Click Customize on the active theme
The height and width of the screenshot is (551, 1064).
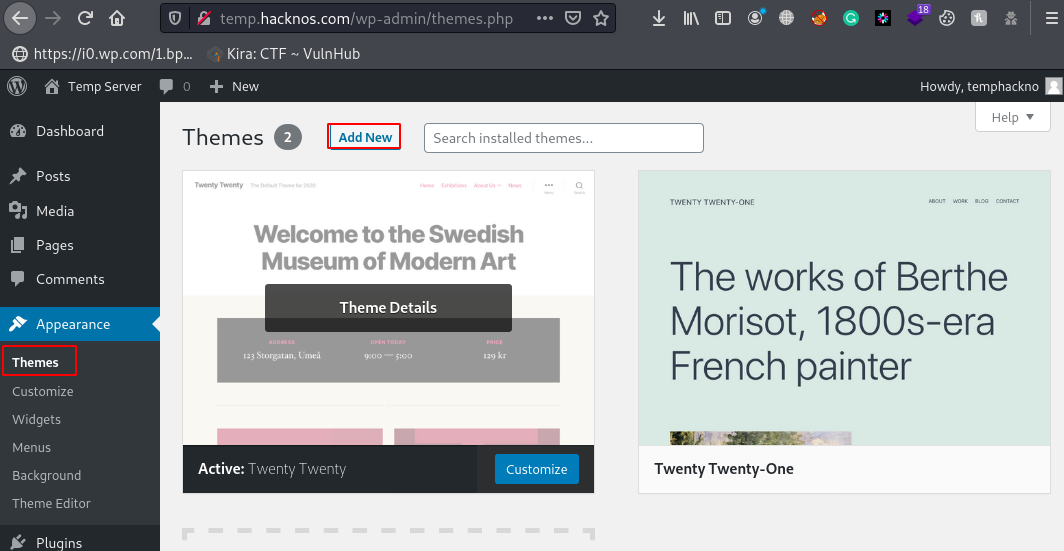[537, 469]
